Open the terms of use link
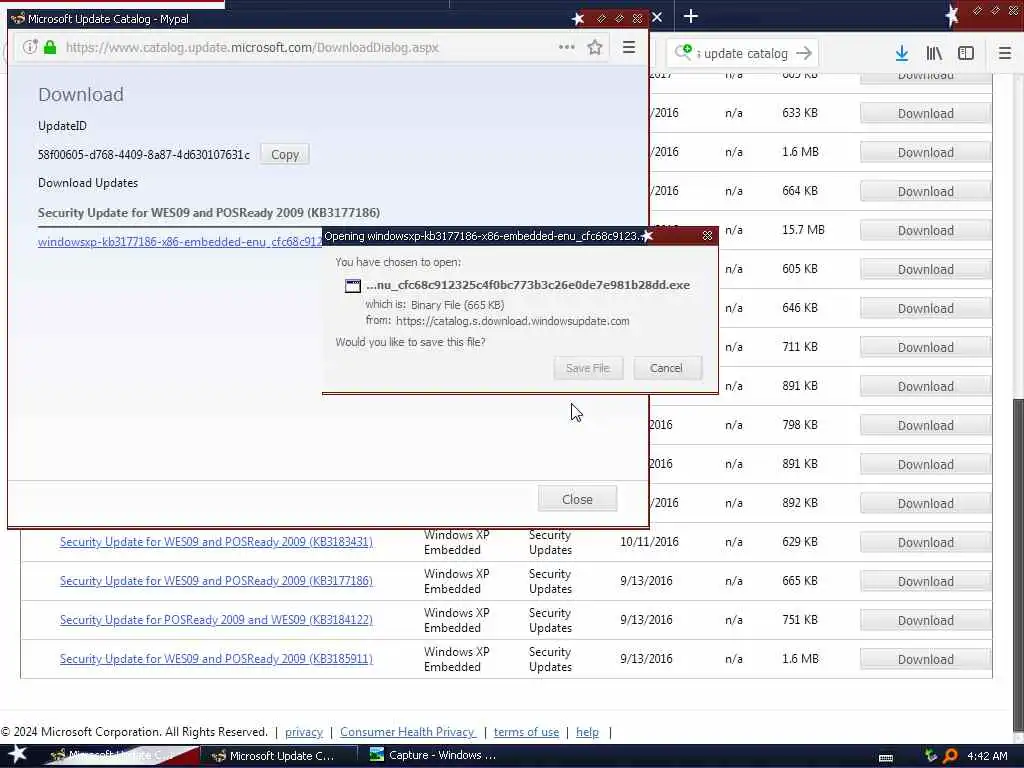Screen dimensions: 1024x768 coord(526,732)
